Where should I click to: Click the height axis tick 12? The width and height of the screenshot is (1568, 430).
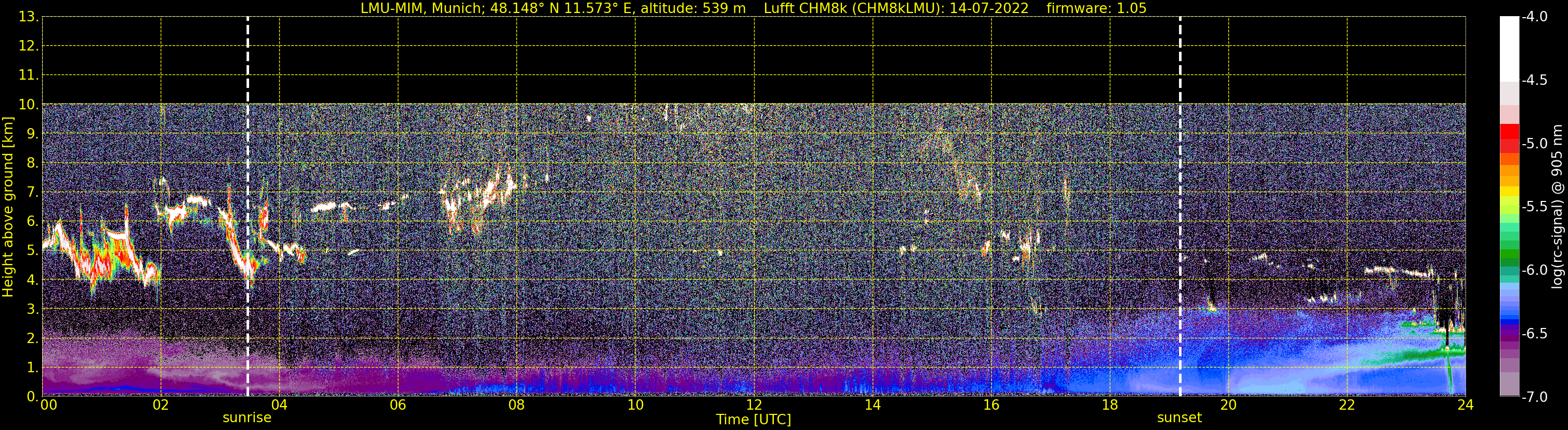[28, 46]
